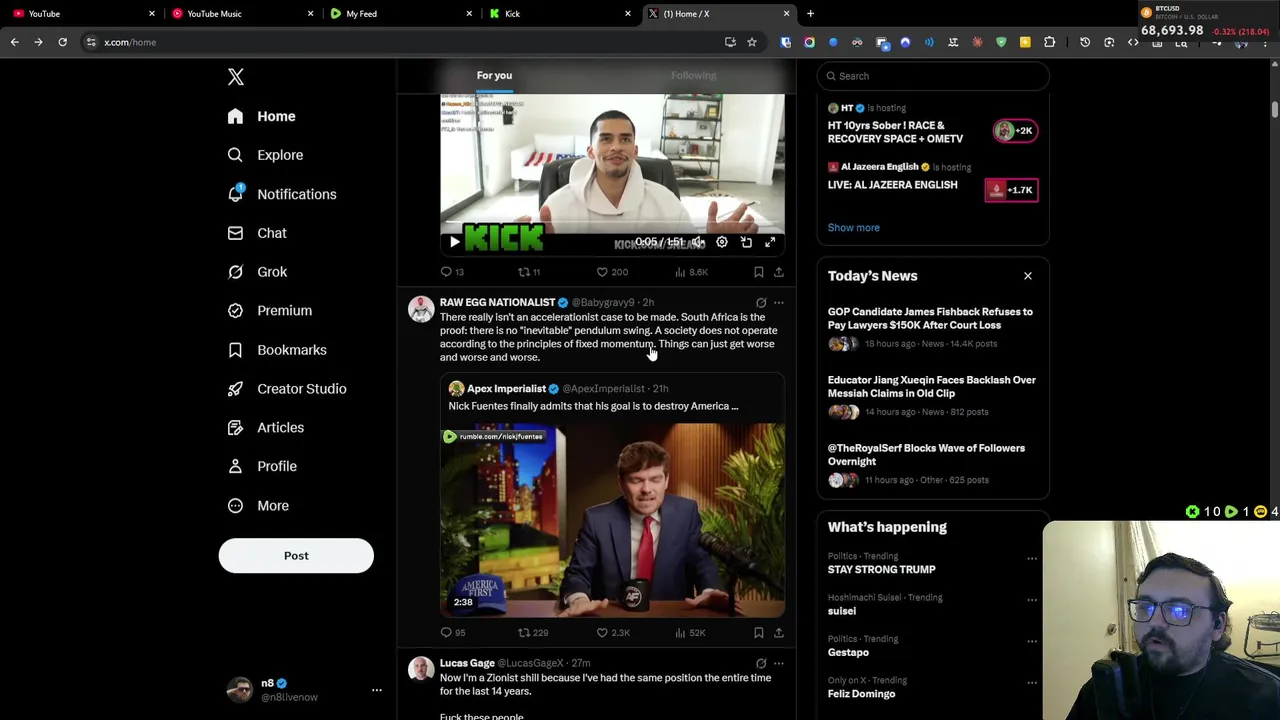The height and width of the screenshot is (720, 1280).
Task: Mute the Kick video volume
Action: point(698,242)
